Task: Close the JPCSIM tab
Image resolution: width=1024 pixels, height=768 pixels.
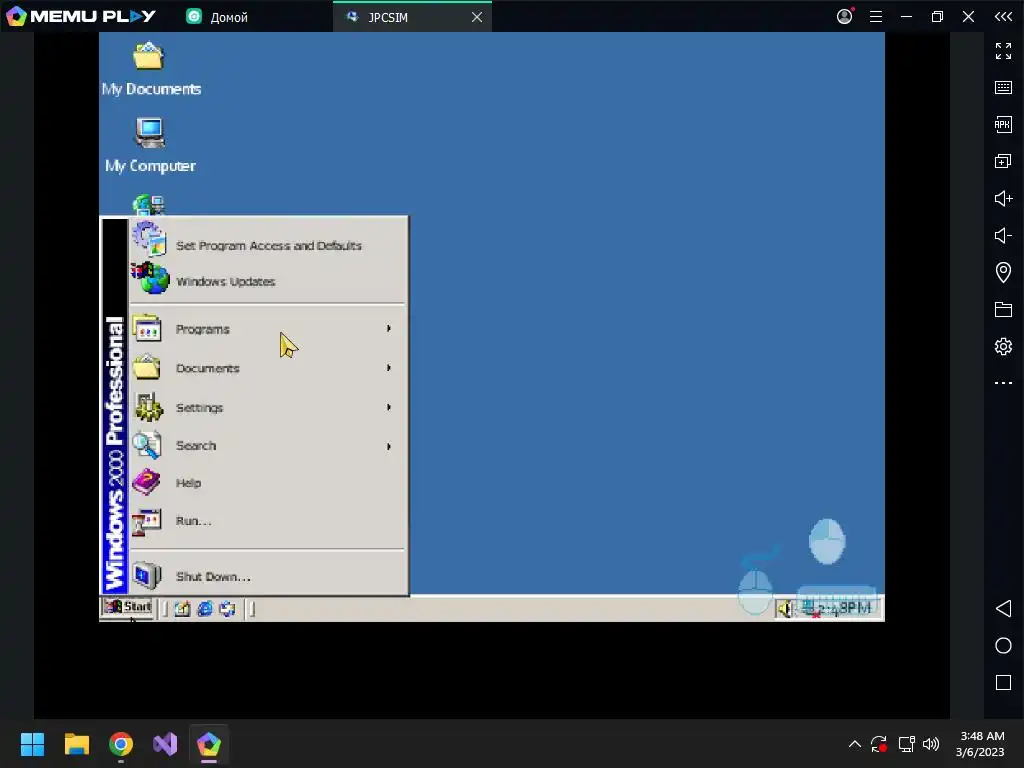Action: coord(477,17)
